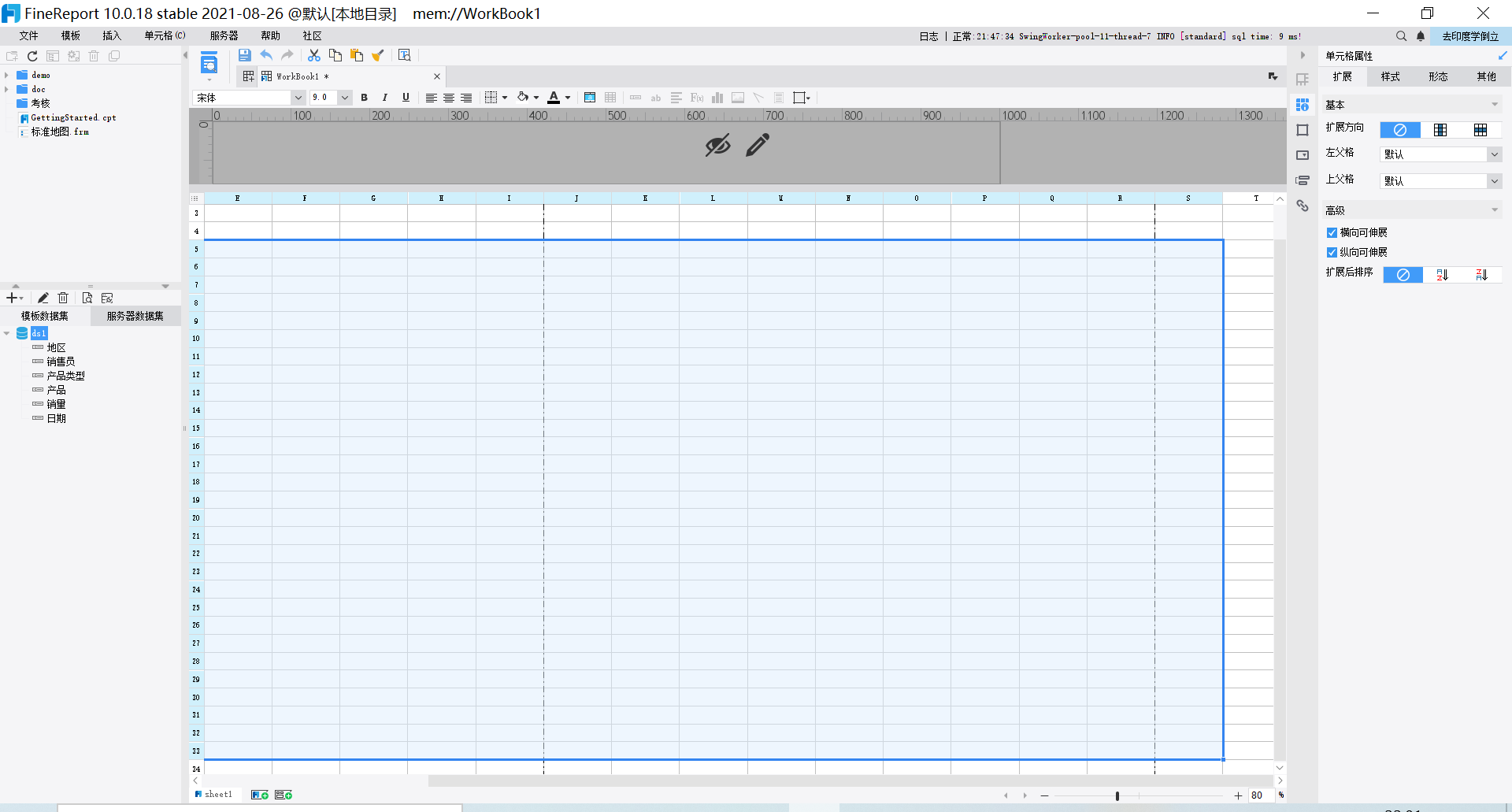
Task: Open the 服务器 menu
Action: (x=224, y=36)
